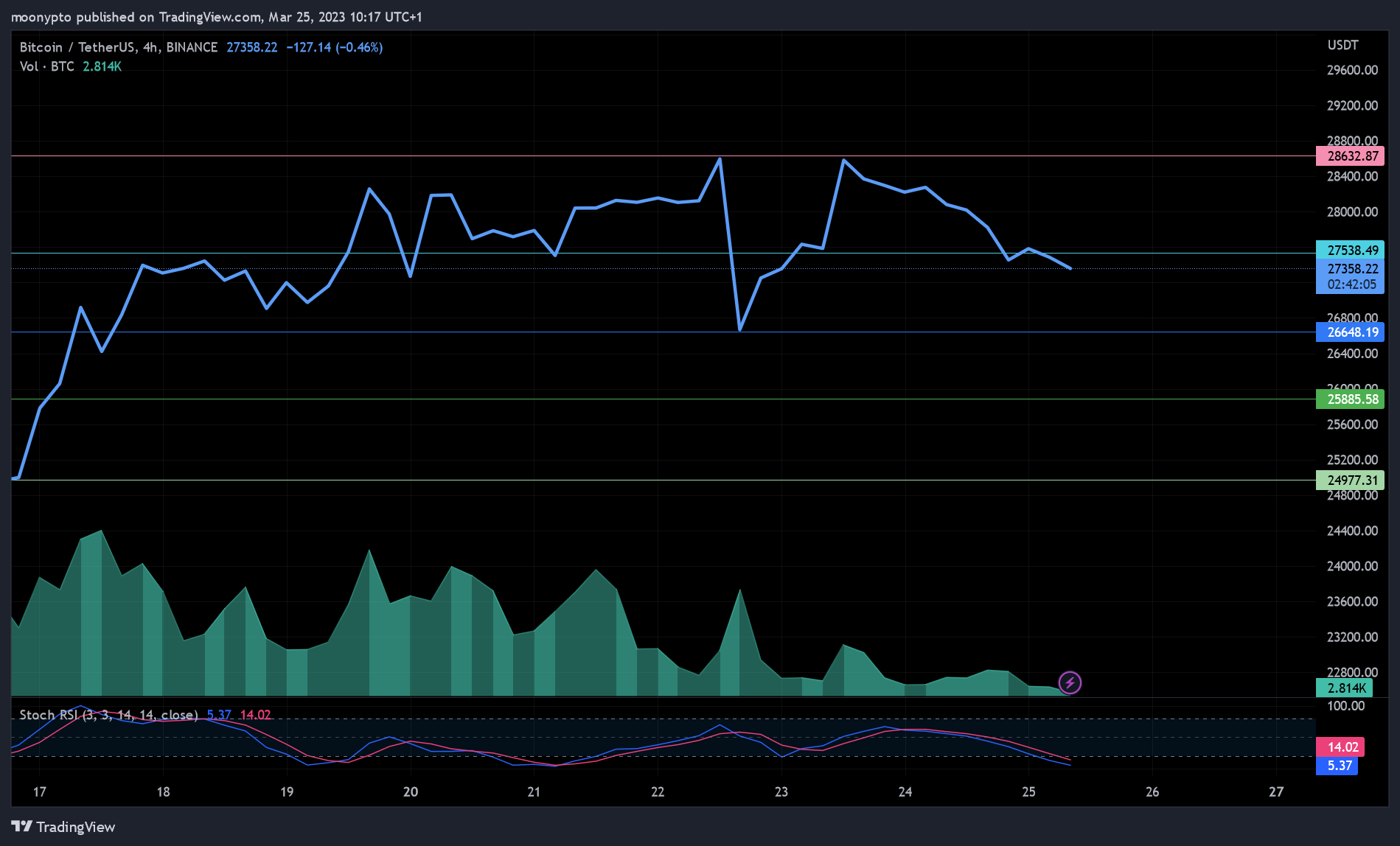Image resolution: width=1400 pixels, height=846 pixels.
Task: Click the purple lightning bolt icon
Action: coord(1070,682)
